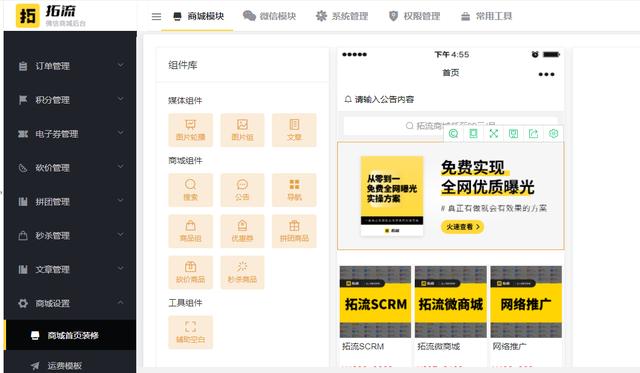Viewport: 640px width, 373px height.
Task: Expand the 电子券管理 chevron
Action: [121, 133]
